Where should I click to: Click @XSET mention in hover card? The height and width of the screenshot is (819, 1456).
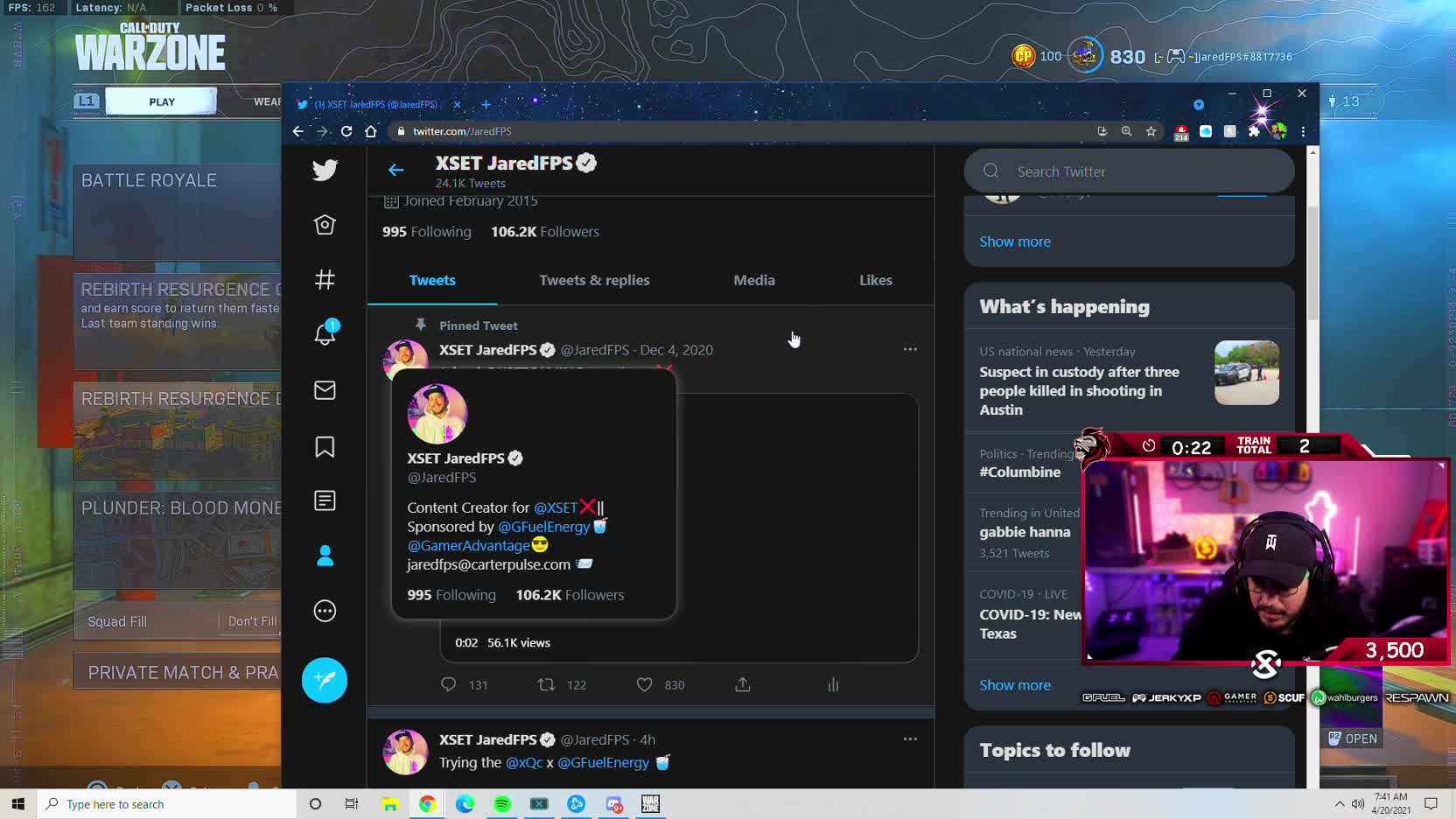coord(556,507)
